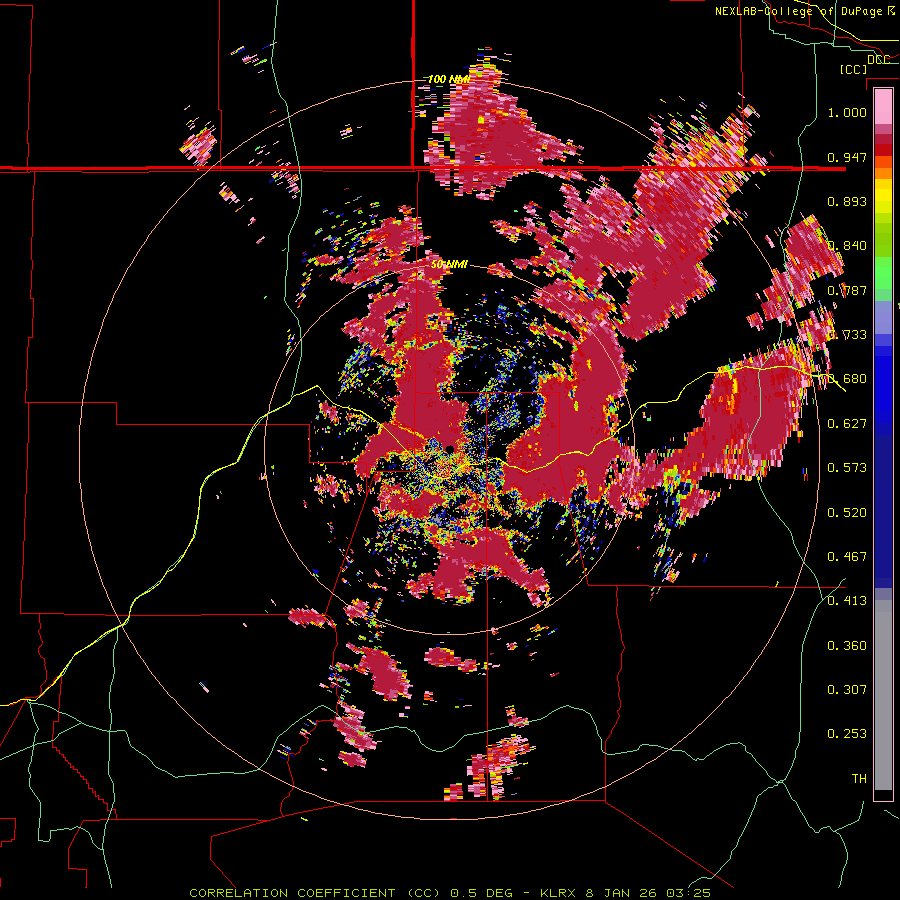900x900 pixels.
Task: Select the 0.947 scale label
Action: (x=847, y=157)
